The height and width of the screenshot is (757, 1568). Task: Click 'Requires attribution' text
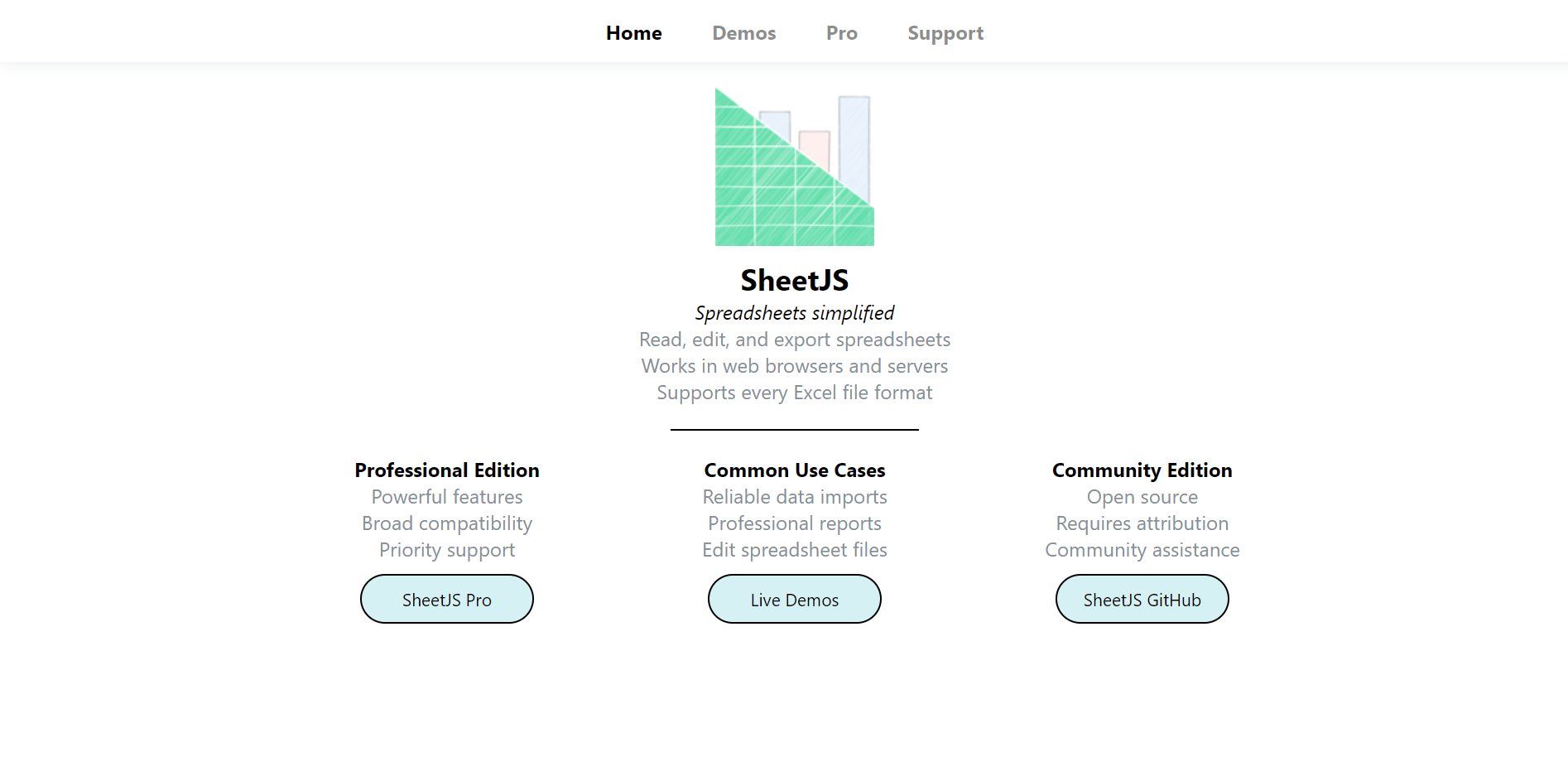point(1142,523)
